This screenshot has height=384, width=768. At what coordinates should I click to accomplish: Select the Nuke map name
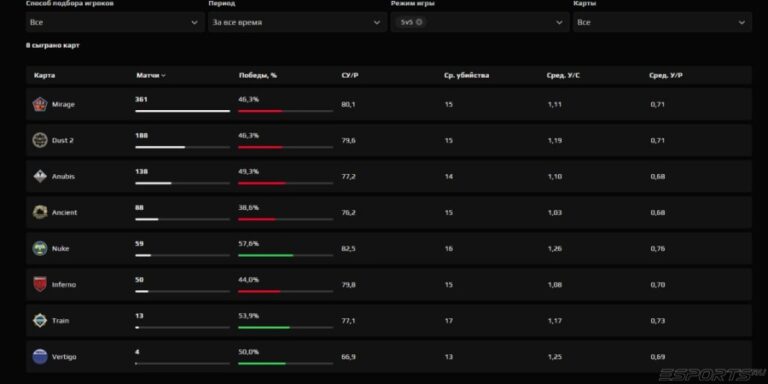(x=60, y=248)
